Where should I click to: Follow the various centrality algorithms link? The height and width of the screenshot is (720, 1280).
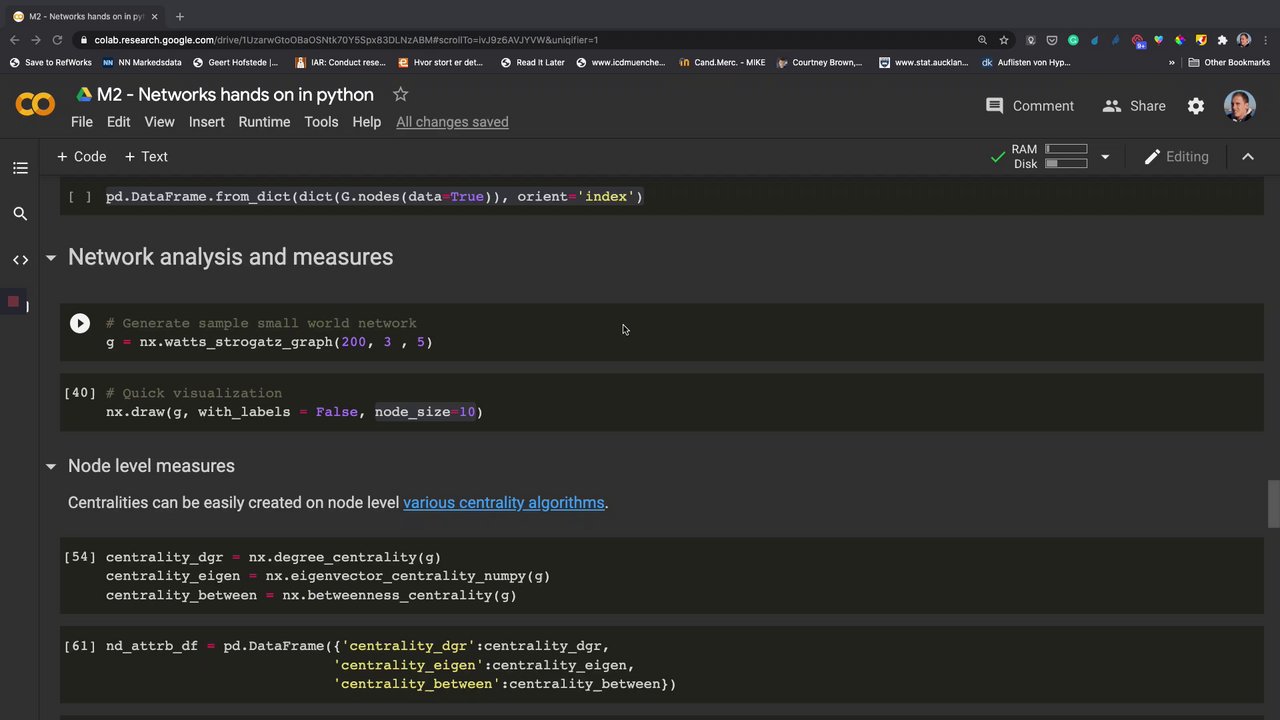tap(504, 503)
